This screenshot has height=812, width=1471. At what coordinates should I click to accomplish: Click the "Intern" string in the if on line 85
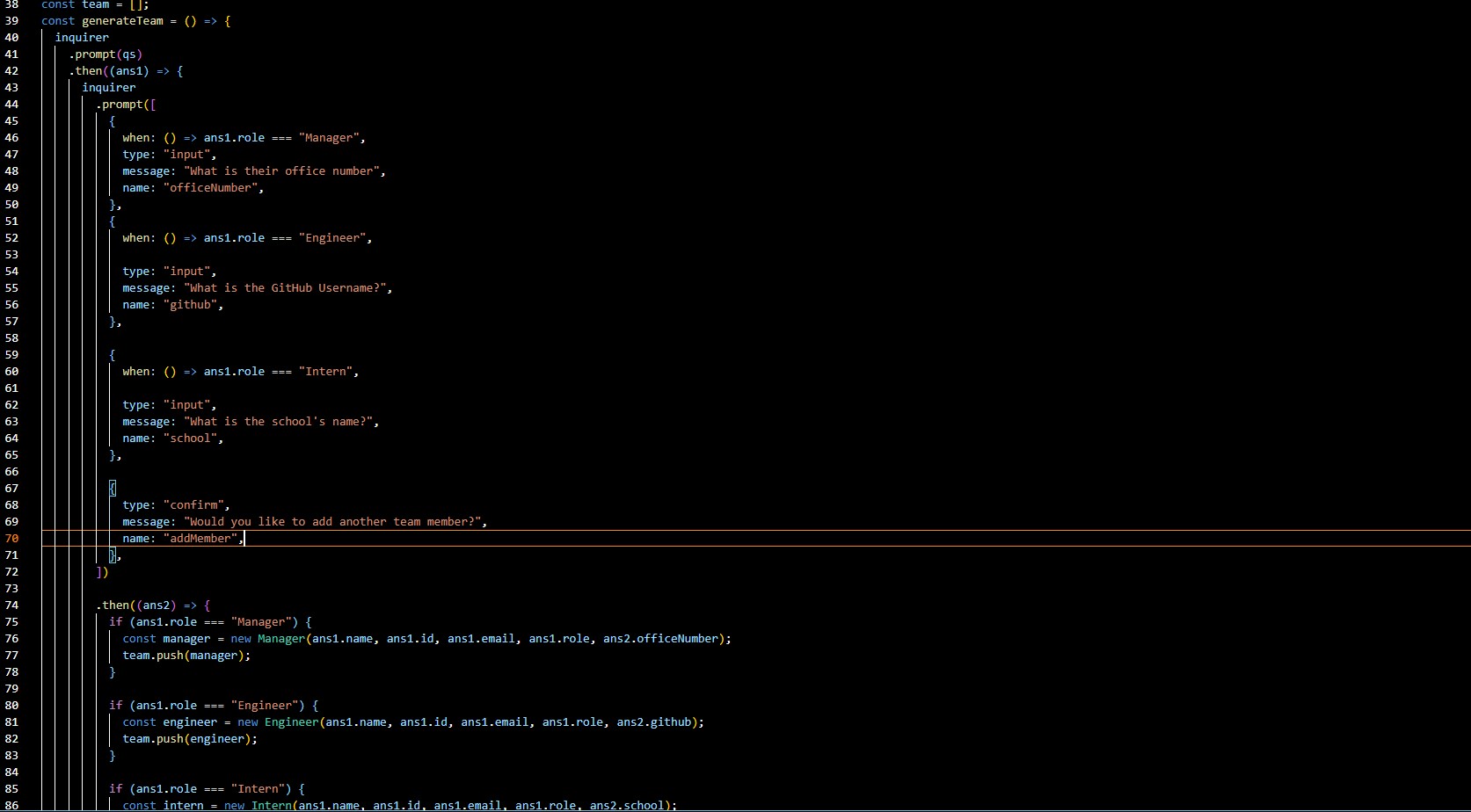click(x=258, y=789)
